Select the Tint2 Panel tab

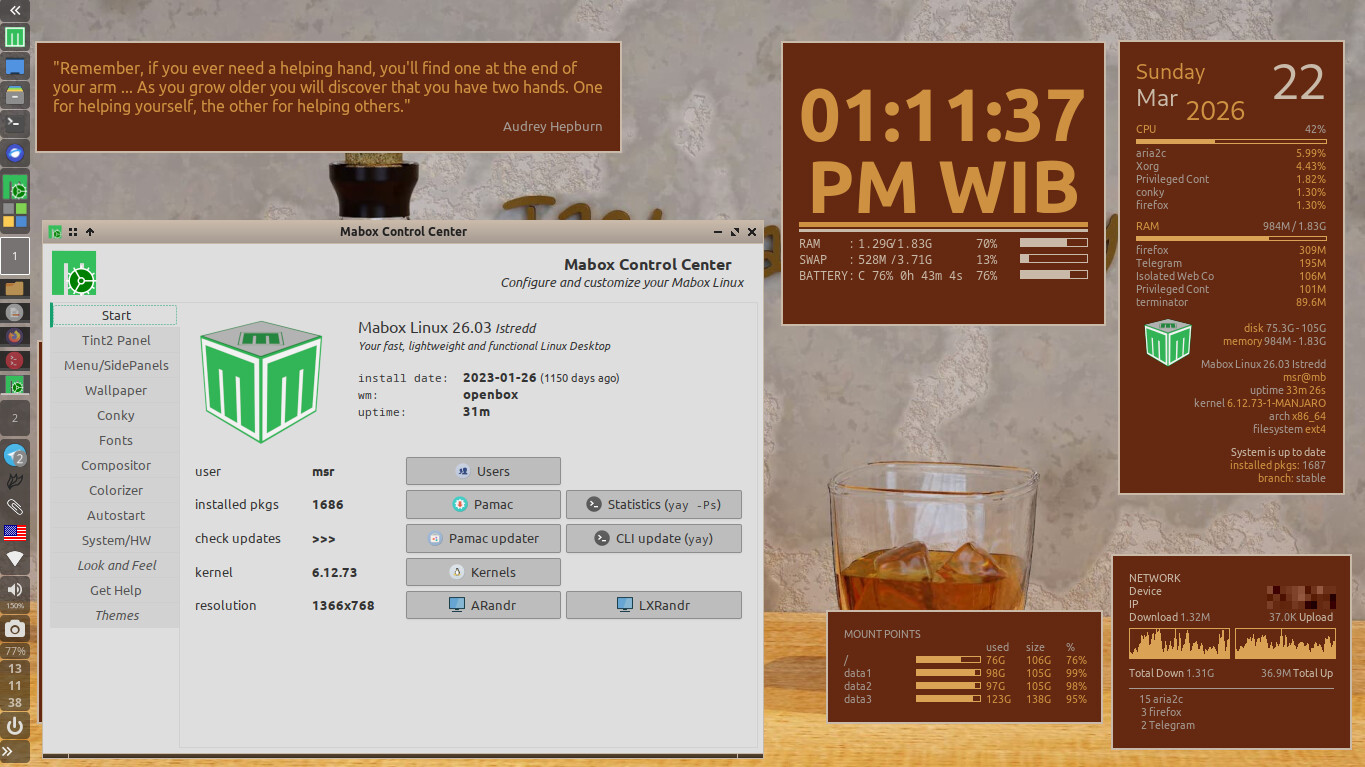tap(116, 341)
